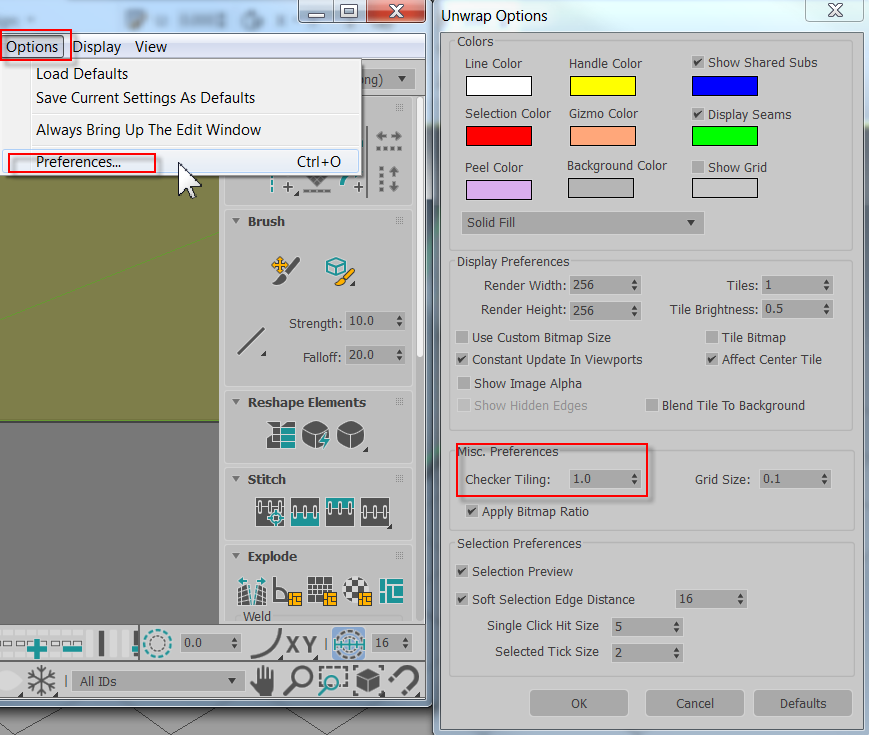Click the red Selection Color swatch

click(x=499, y=135)
